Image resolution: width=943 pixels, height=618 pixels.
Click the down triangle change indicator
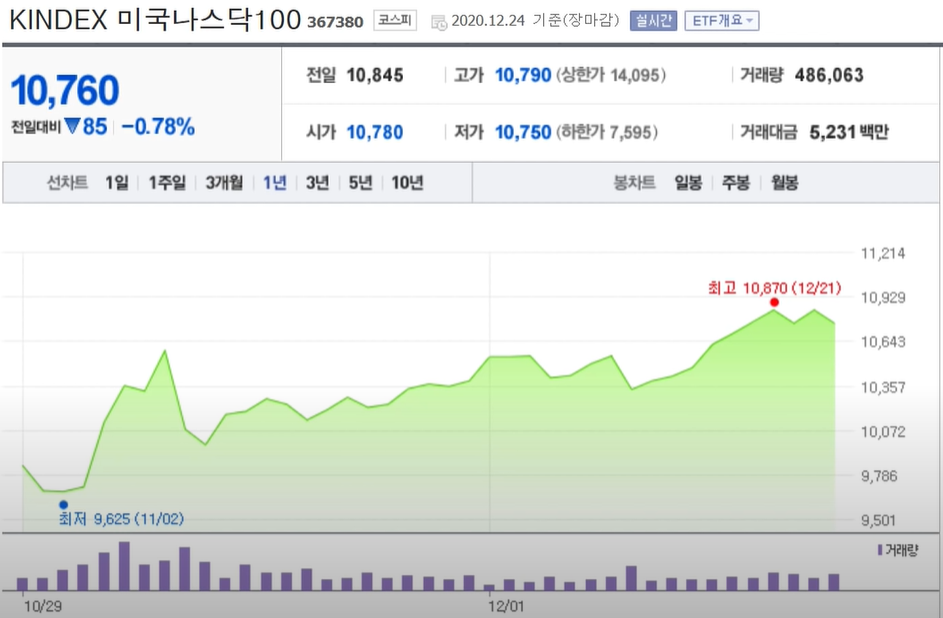click(x=72, y=126)
